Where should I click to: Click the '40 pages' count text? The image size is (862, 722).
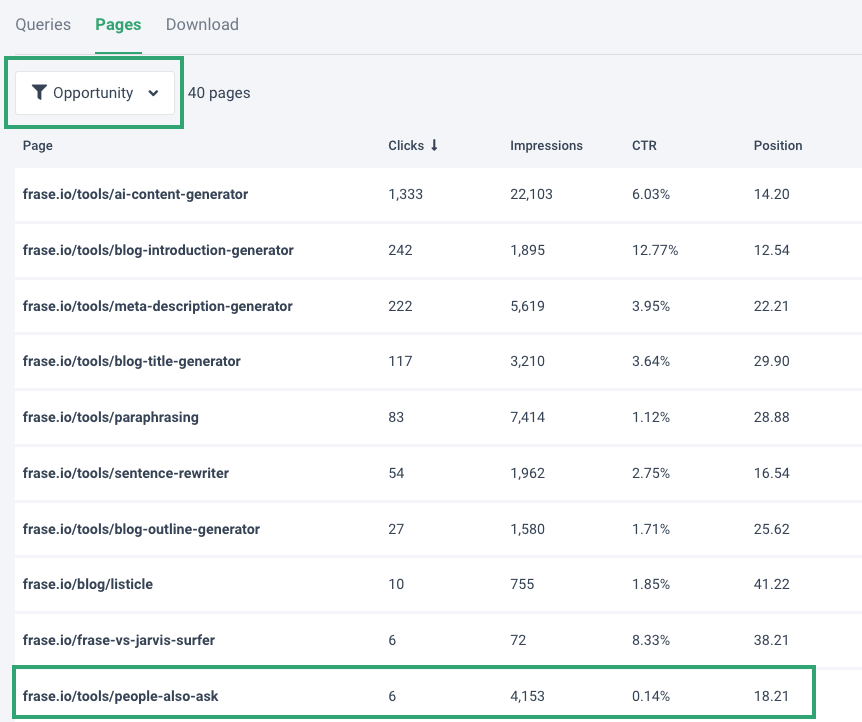tap(219, 93)
